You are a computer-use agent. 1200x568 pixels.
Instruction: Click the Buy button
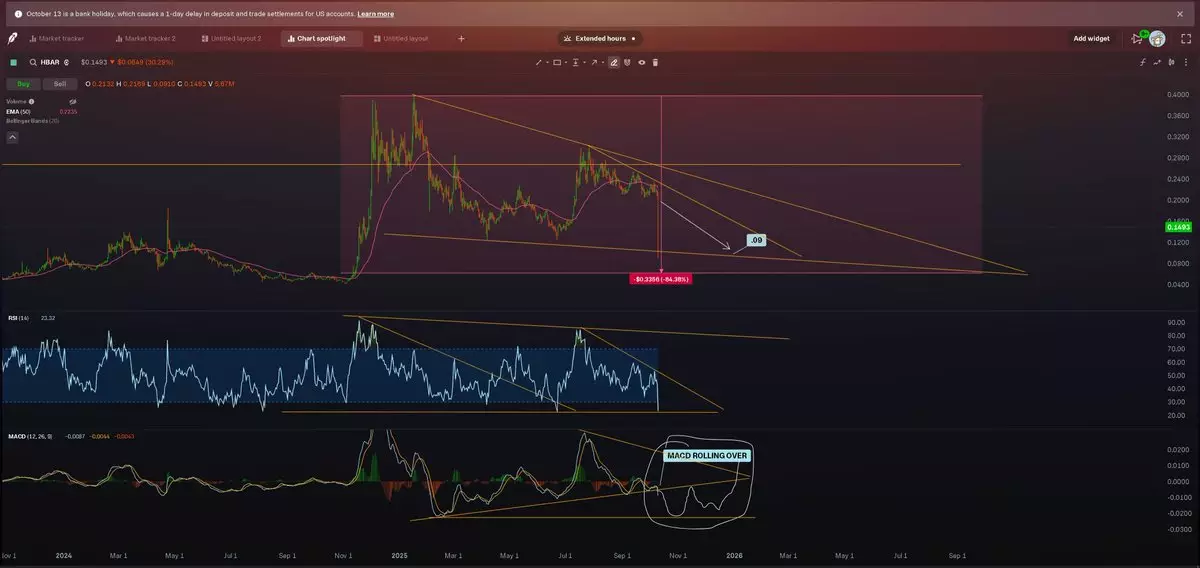(23, 84)
